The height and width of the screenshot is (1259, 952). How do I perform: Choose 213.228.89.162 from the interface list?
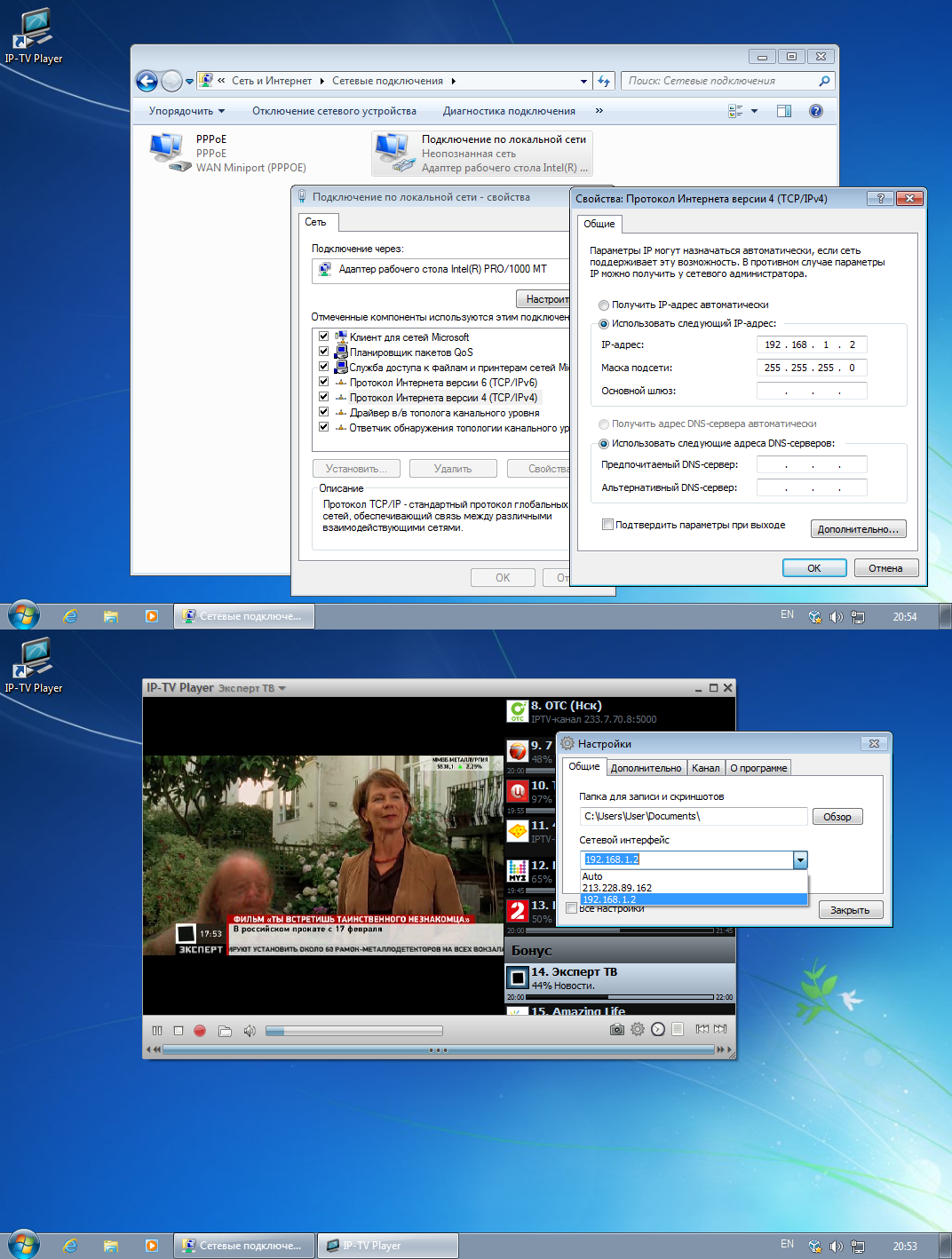coord(694,888)
